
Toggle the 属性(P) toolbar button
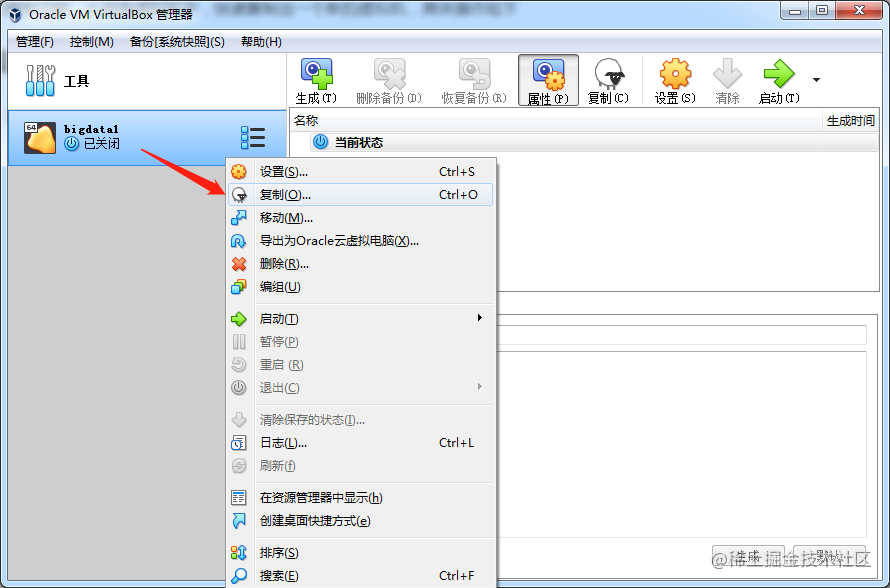pyautogui.click(x=548, y=81)
